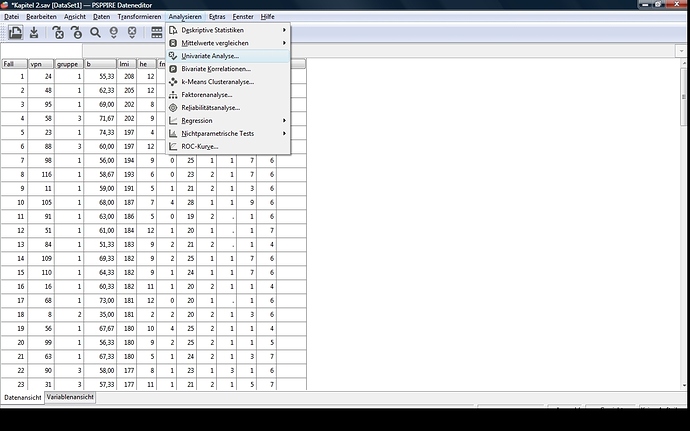Viewport: 690px width, 431px height.
Task: Click b cell 51,33 in row 13
Action: pos(100,244)
